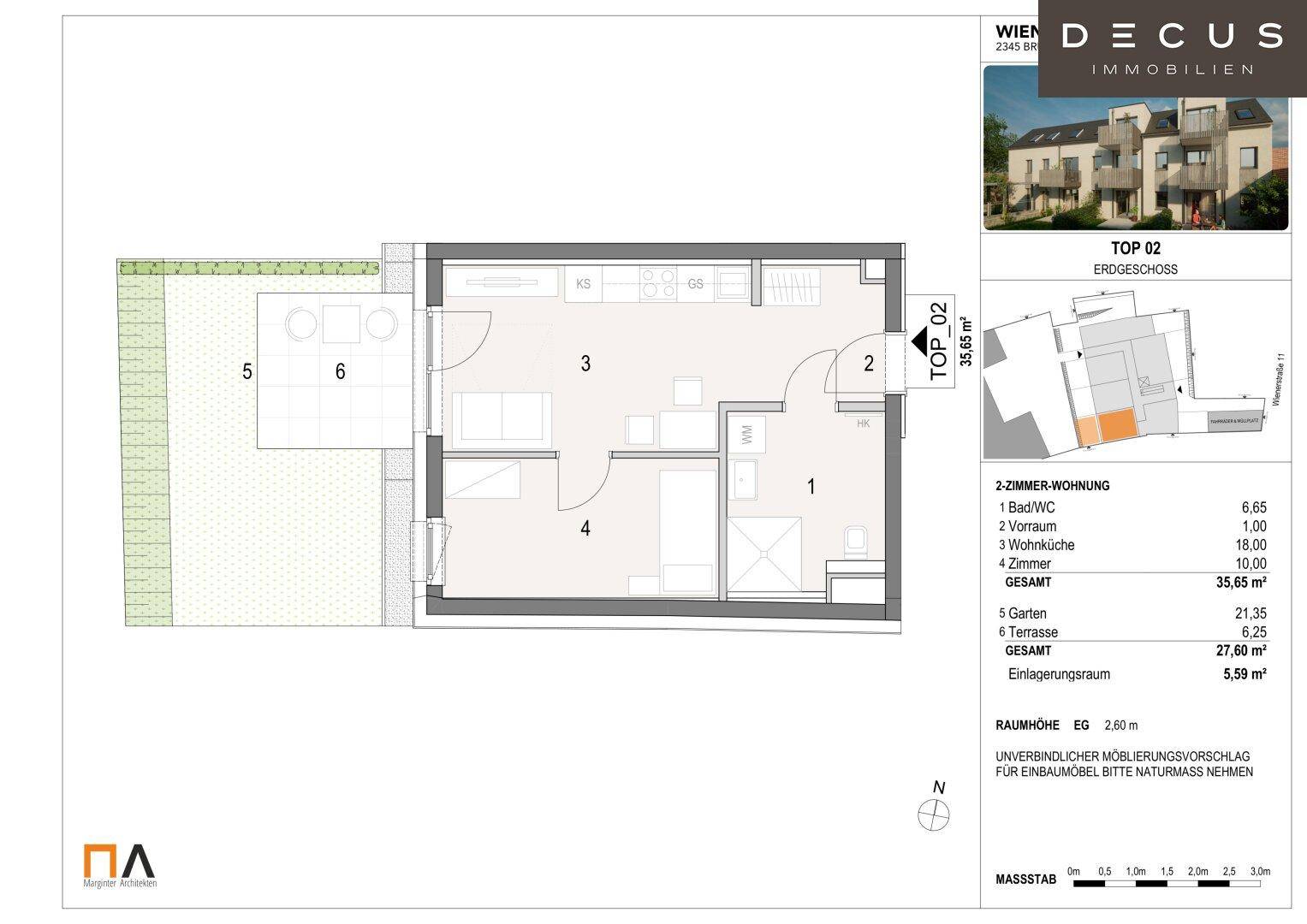Select the four-burner stove symbol
Viewport: 1307px width, 924px height.
(x=658, y=283)
